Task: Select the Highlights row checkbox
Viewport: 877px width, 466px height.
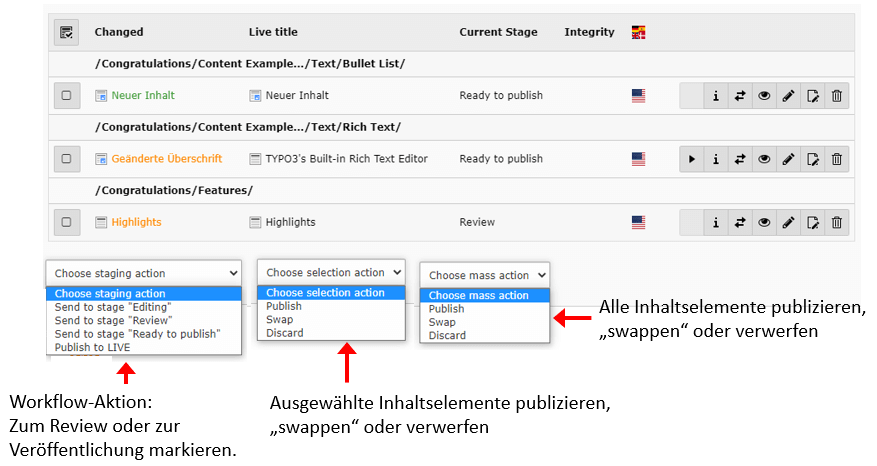Action: 66,222
